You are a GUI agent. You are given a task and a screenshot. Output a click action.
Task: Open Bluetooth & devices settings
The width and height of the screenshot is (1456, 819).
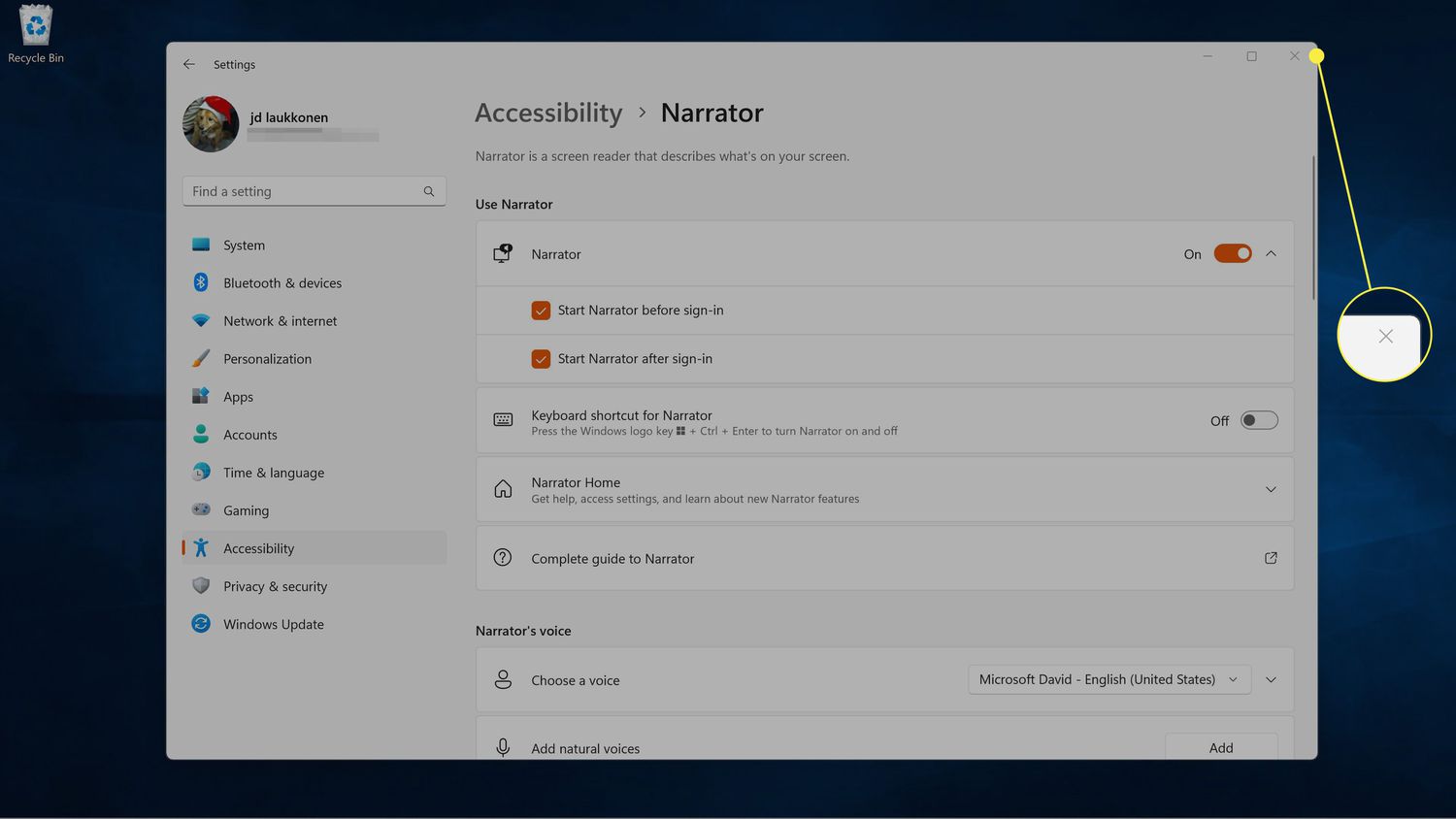coord(314,283)
